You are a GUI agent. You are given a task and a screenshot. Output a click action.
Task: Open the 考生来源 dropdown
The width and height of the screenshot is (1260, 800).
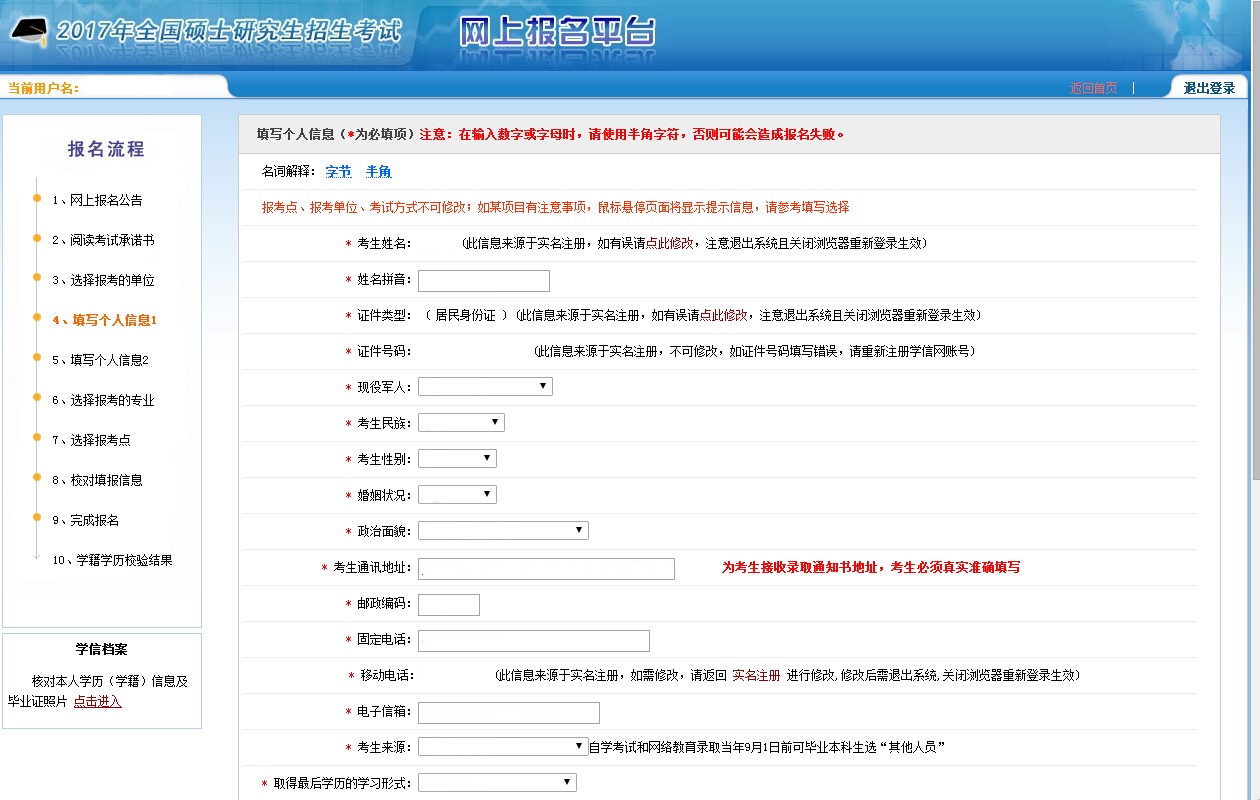(x=503, y=746)
